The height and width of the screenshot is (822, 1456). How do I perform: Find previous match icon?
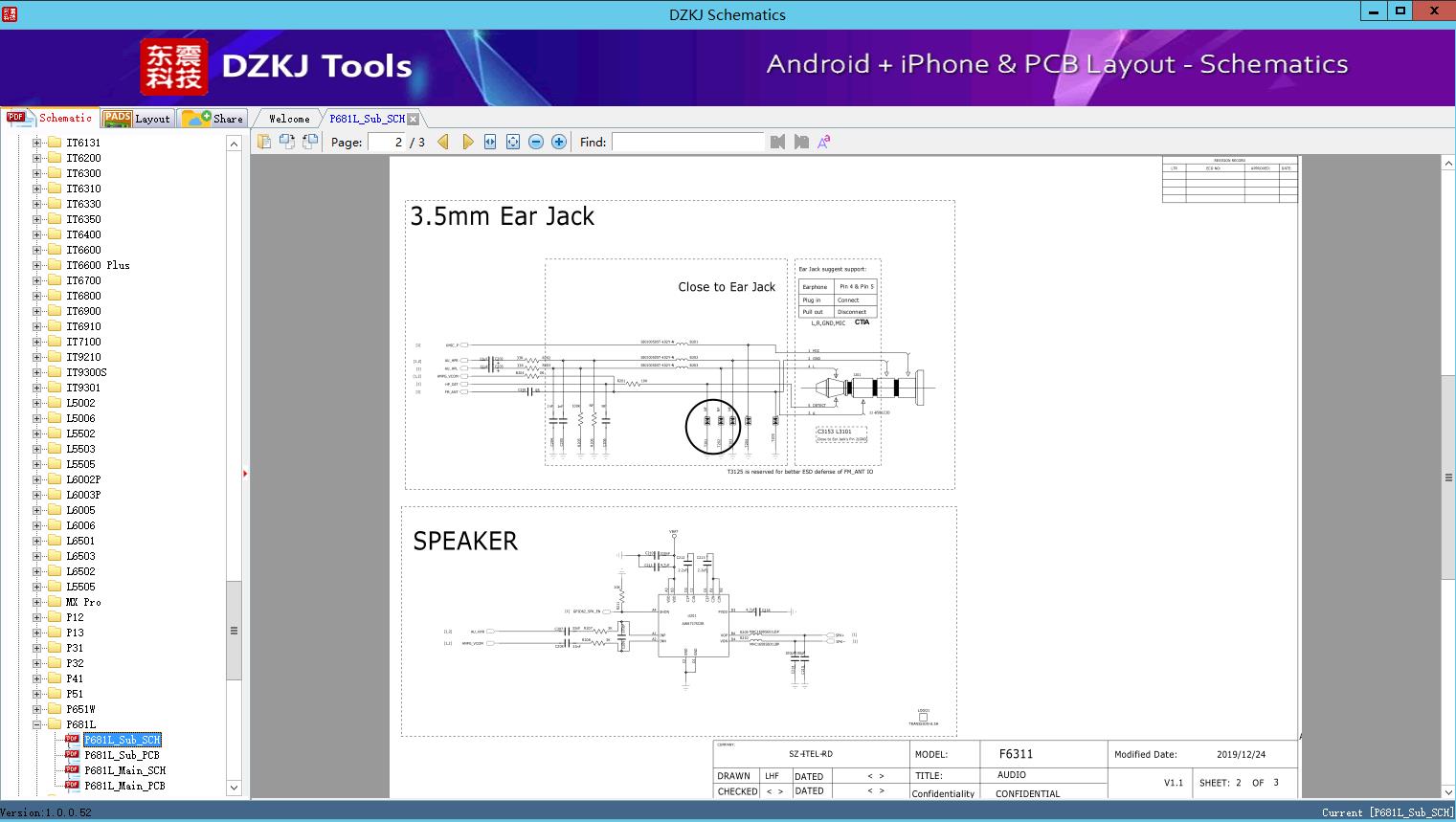tap(777, 142)
